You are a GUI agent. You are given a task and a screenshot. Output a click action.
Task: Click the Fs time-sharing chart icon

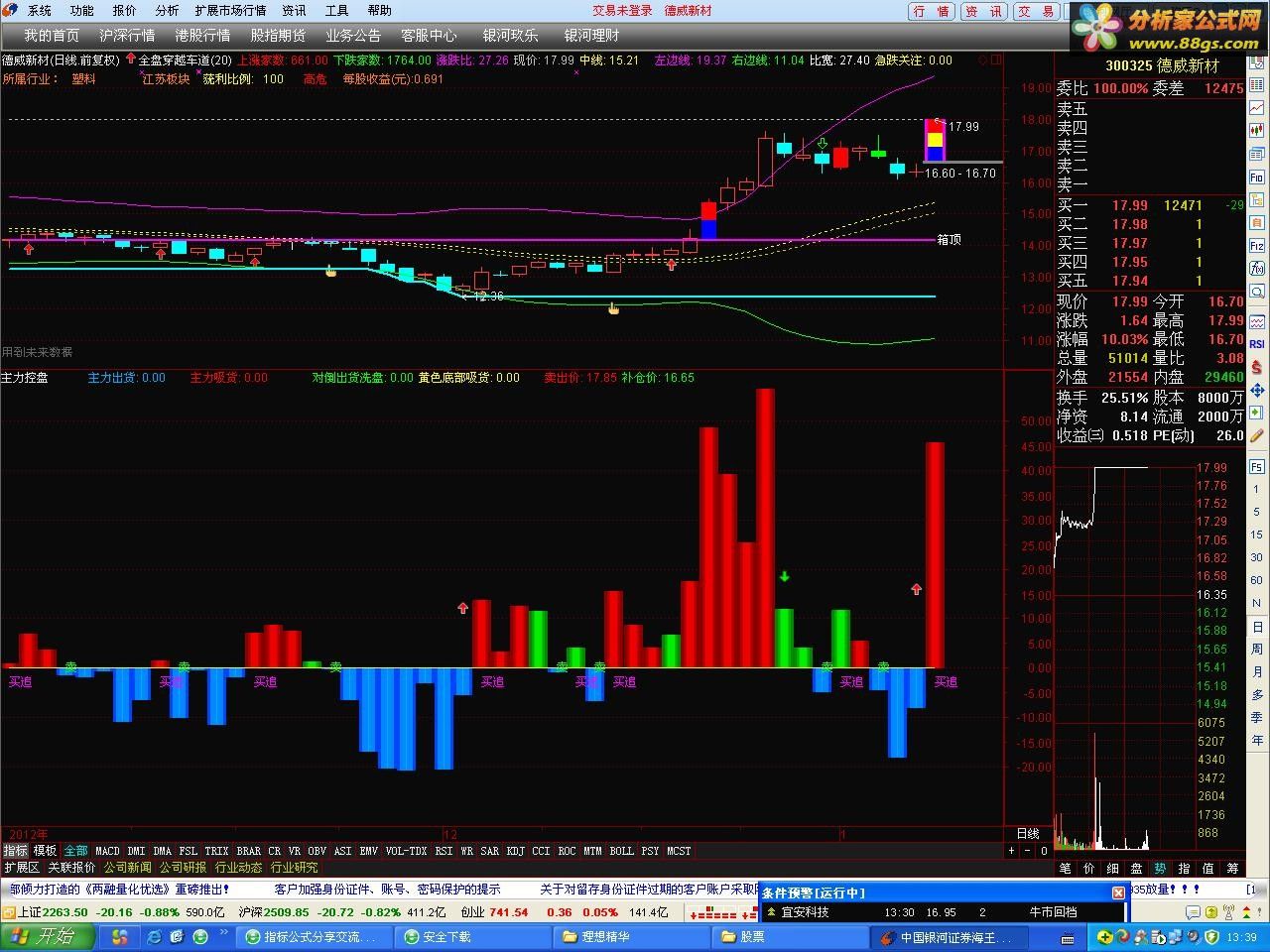pos(1257,467)
